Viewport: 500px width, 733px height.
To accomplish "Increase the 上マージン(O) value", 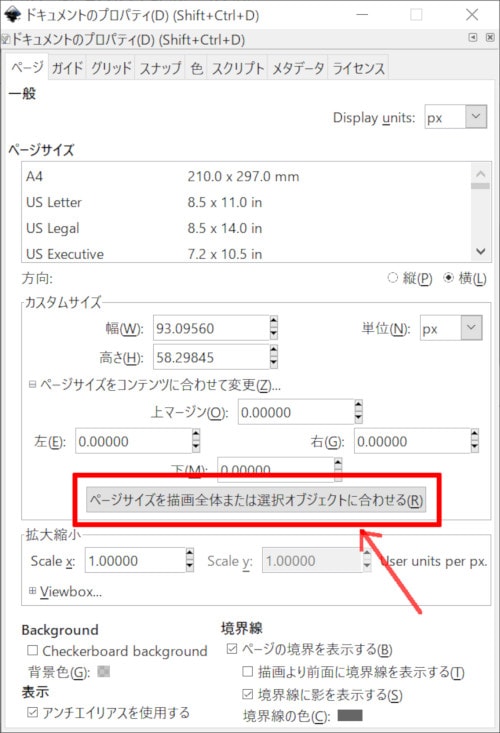I will tap(358, 405).
